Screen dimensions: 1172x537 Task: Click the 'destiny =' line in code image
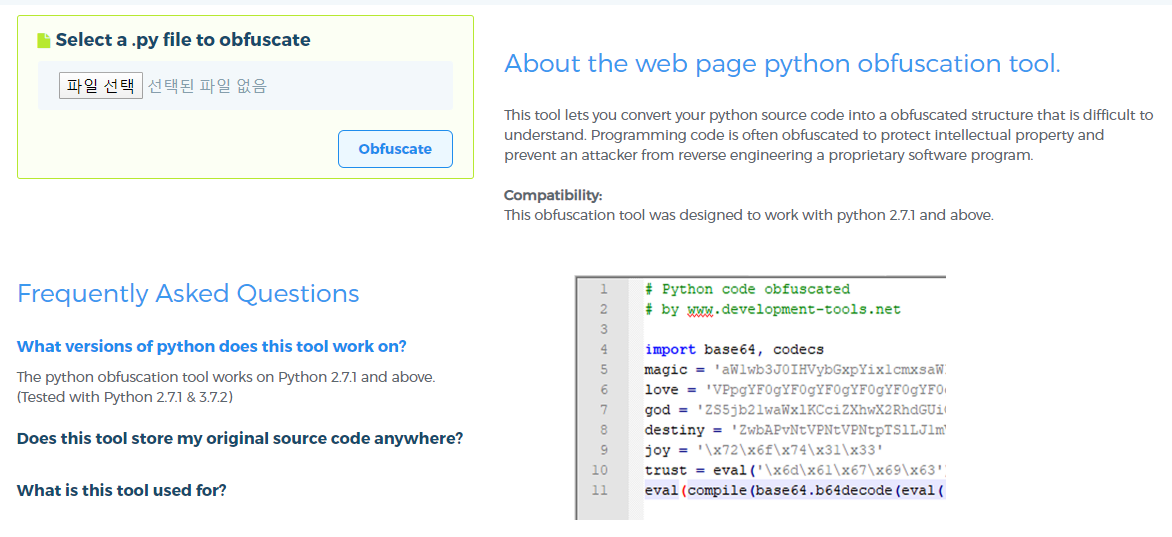(795, 430)
